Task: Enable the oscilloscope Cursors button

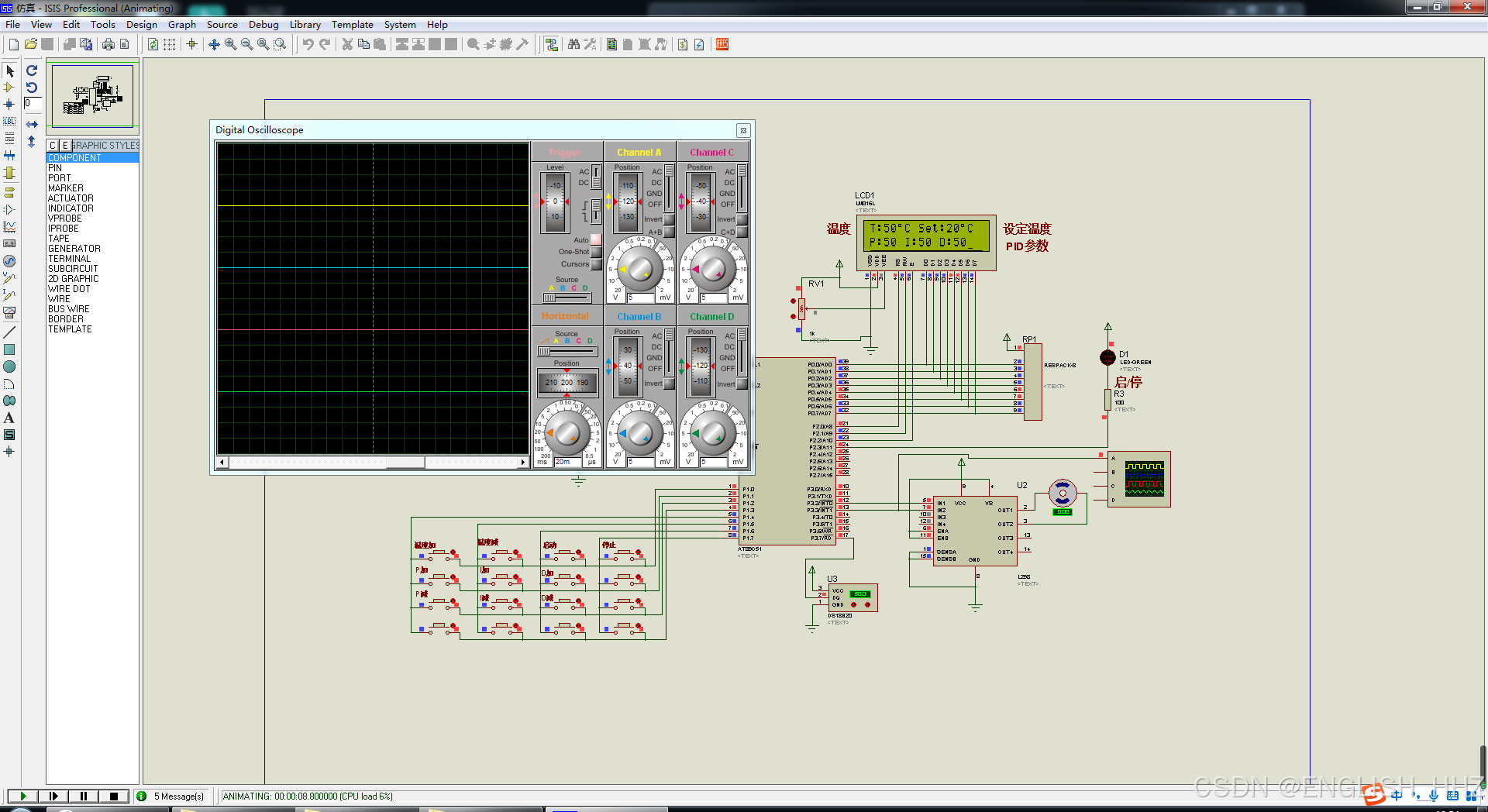Action: pyautogui.click(x=596, y=264)
